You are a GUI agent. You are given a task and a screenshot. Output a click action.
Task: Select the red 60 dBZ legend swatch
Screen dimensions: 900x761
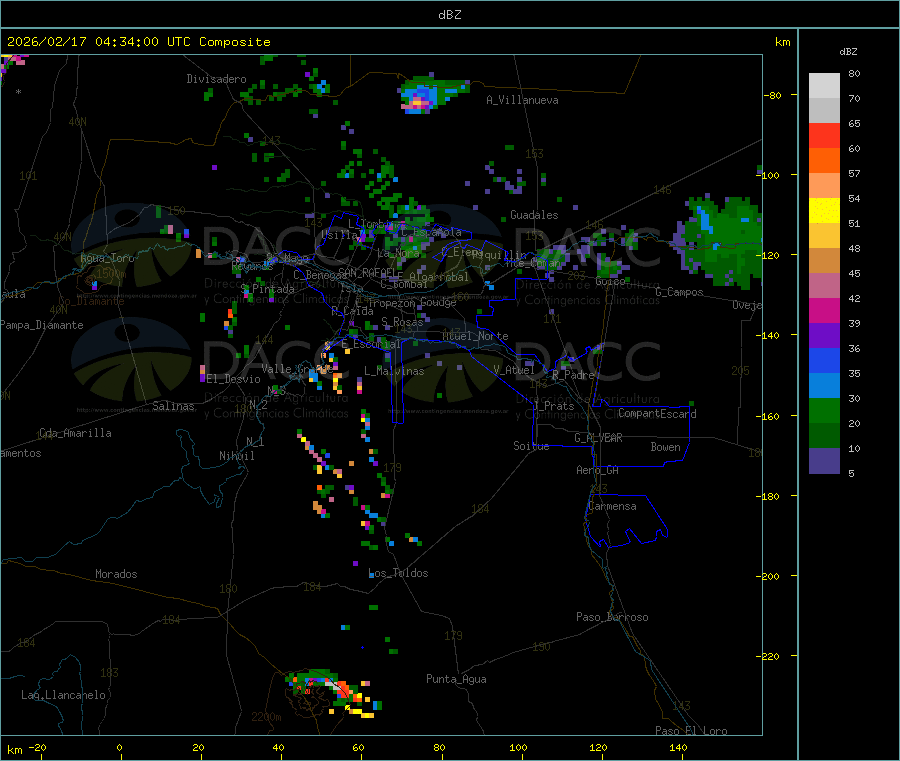pos(824,135)
